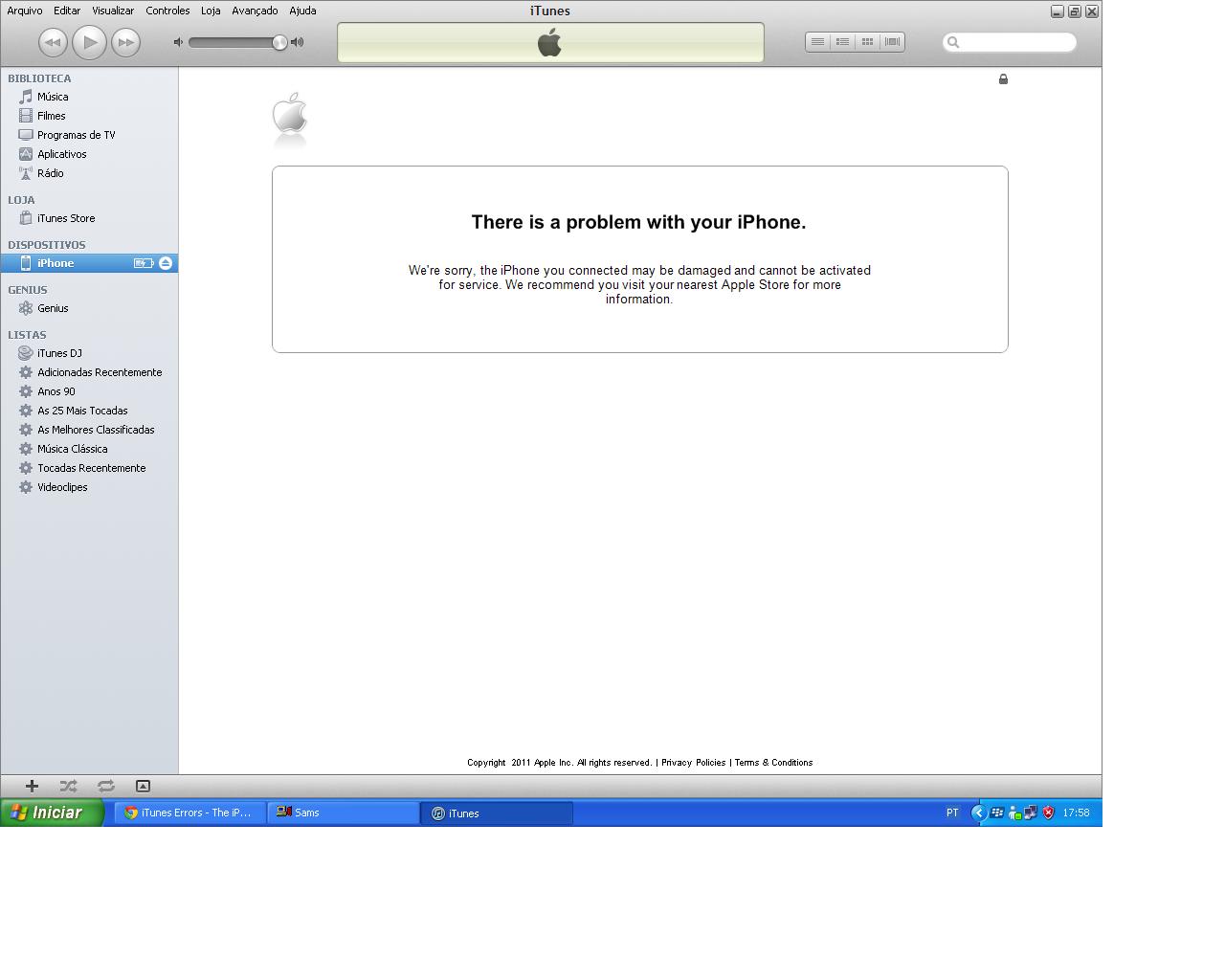
Task: Open Adicionadas Recentemente playlist
Action: click(x=89, y=372)
